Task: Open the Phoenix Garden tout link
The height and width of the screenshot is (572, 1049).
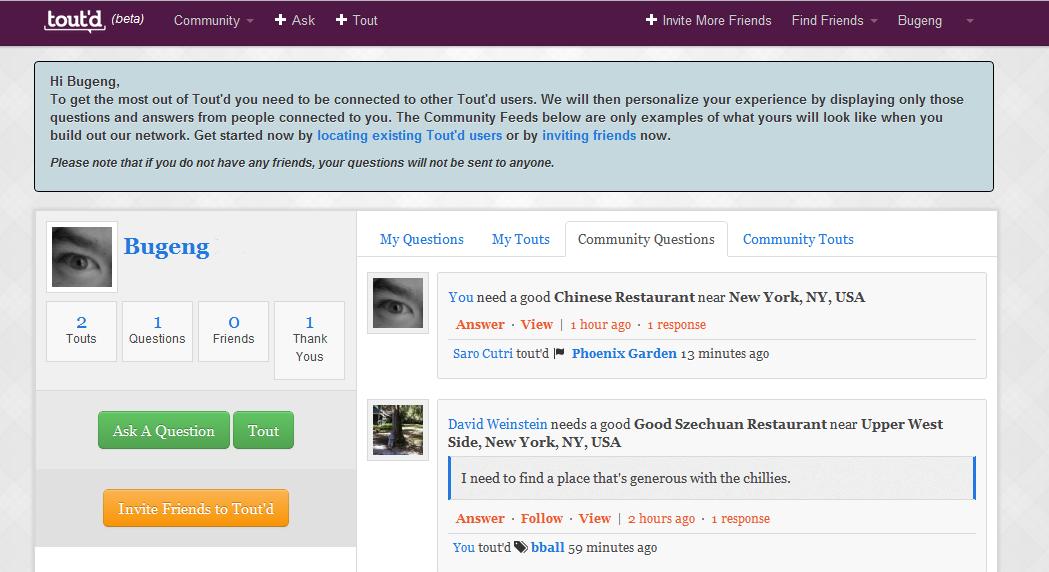Action: point(624,353)
